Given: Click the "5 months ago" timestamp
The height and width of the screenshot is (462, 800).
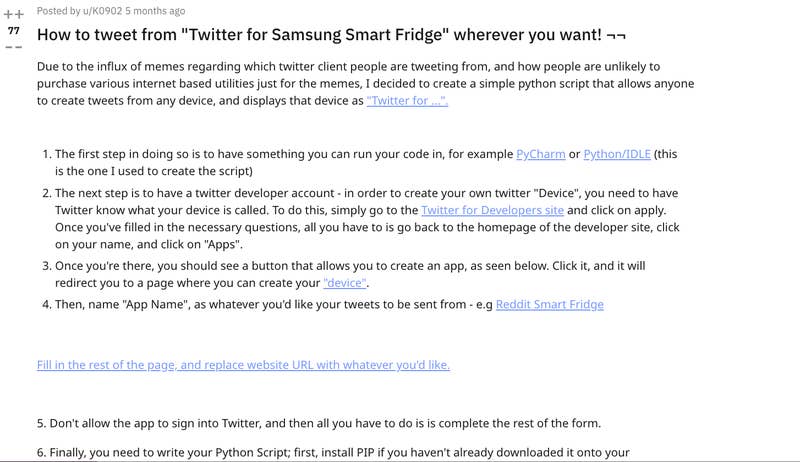Looking at the screenshot, I should pyautogui.click(x=155, y=11).
